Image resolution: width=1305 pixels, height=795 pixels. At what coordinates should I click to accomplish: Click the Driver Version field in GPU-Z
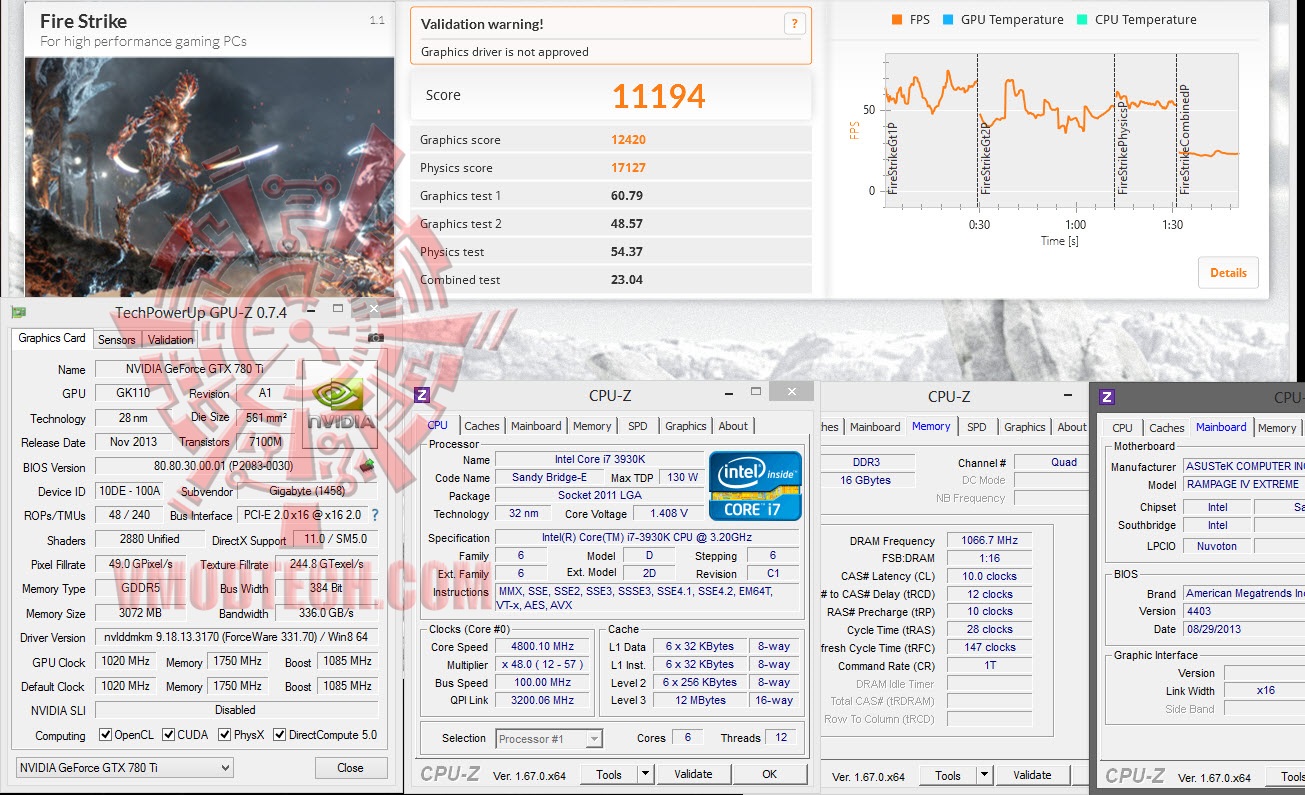(236, 637)
